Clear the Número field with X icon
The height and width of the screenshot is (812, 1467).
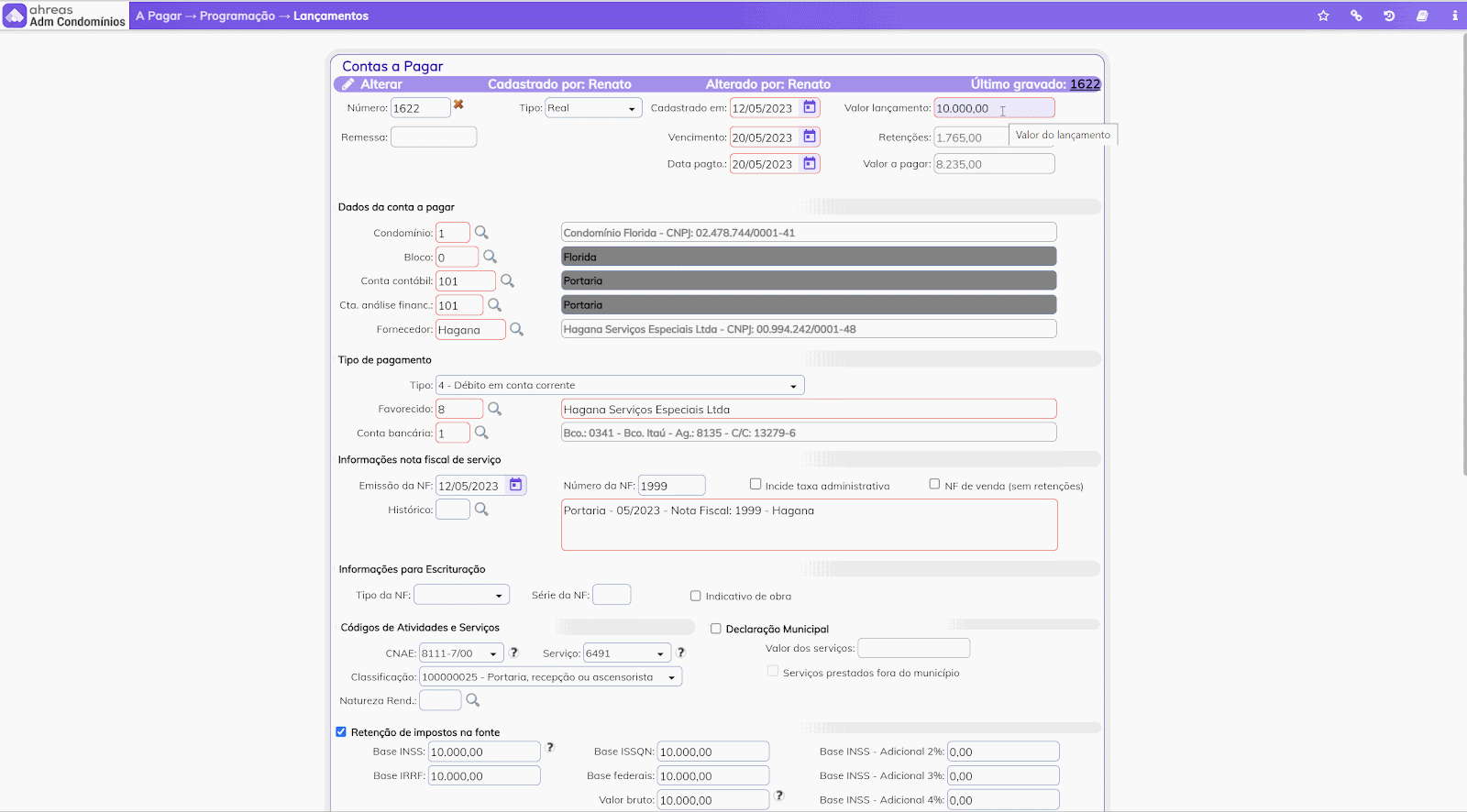458,105
